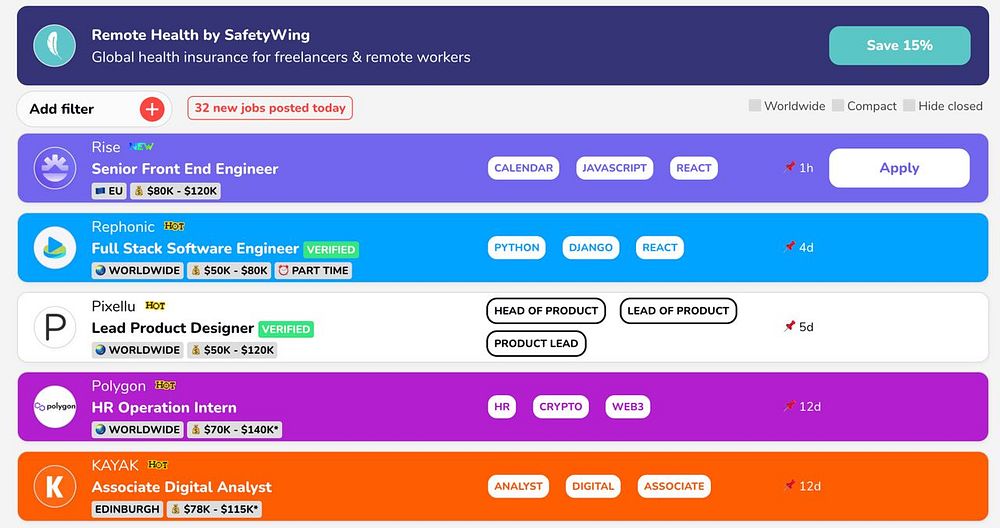Screen dimensions: 1000x528
Task: Click the pin icon on the Rise job
Action: 790,167
